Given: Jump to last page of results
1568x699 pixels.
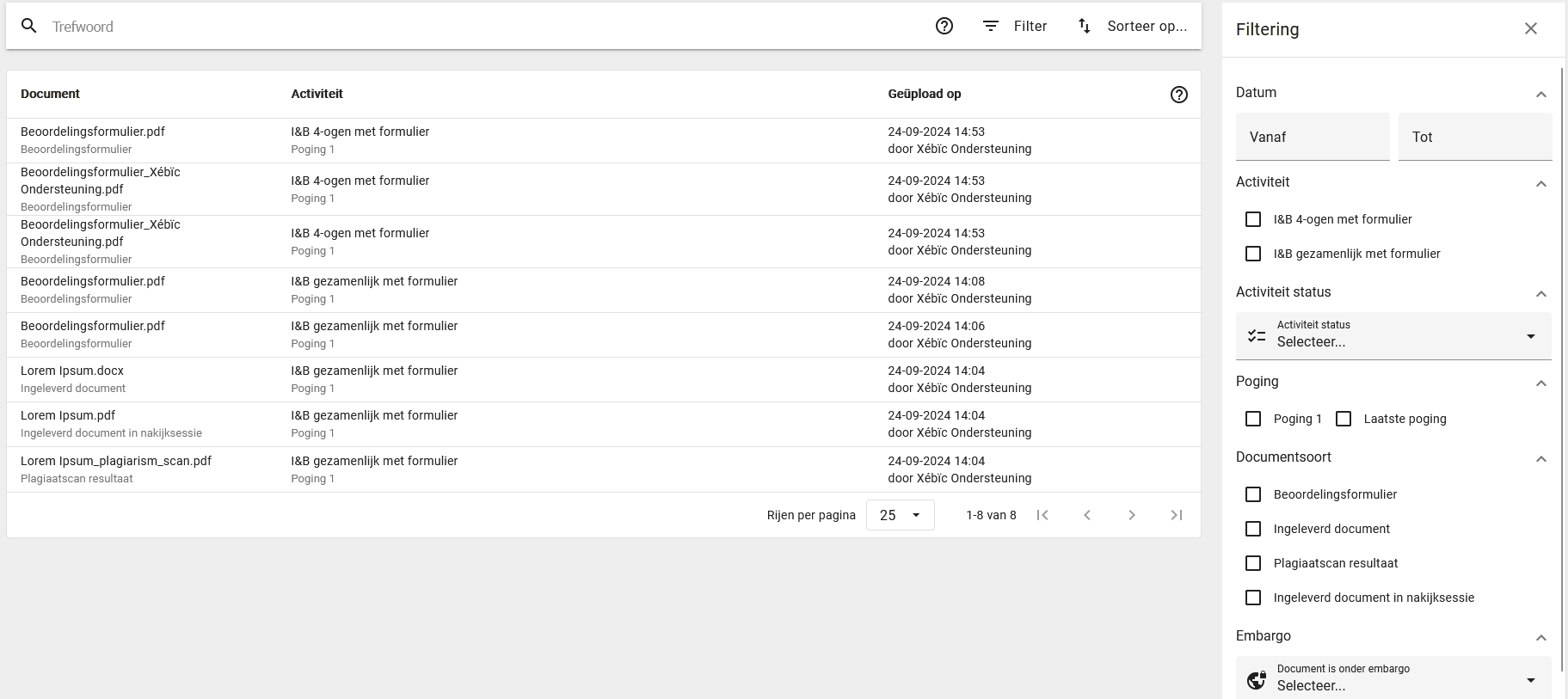Looking at the screenshot, I should tap(1177, 515).
